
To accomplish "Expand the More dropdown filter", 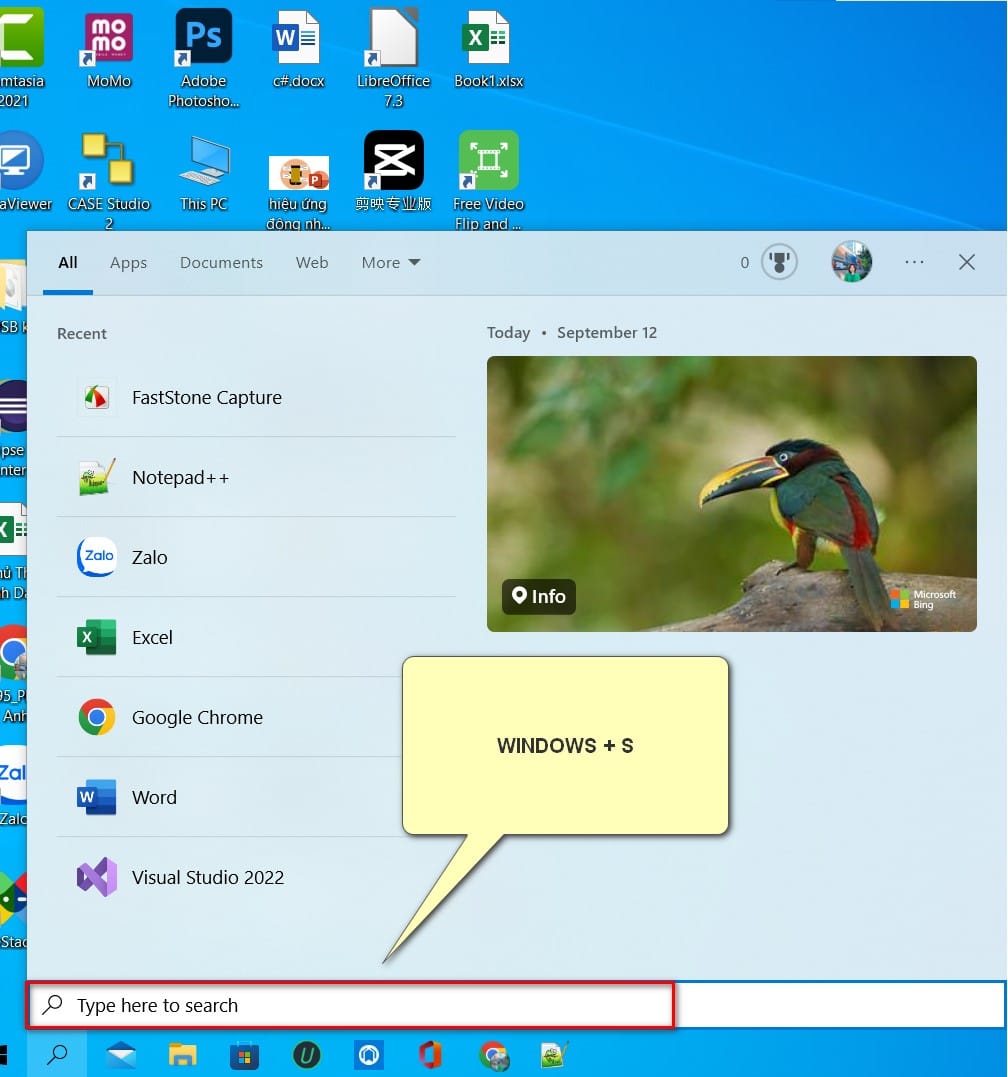I will click(391, 262).
